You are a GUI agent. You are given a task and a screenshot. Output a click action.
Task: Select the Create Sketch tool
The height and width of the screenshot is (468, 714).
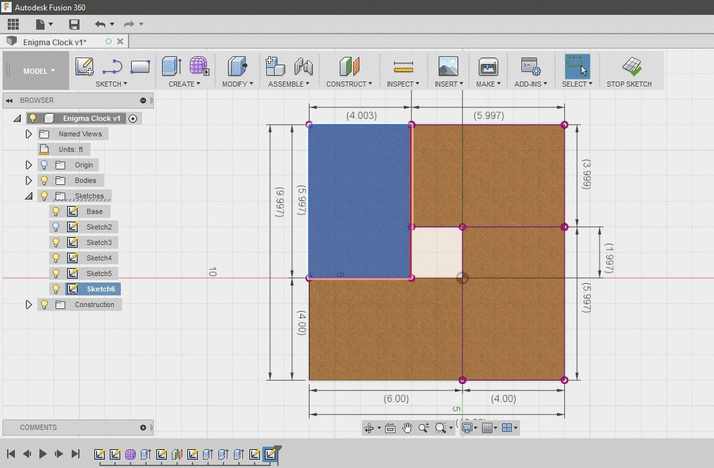(84, 66)
